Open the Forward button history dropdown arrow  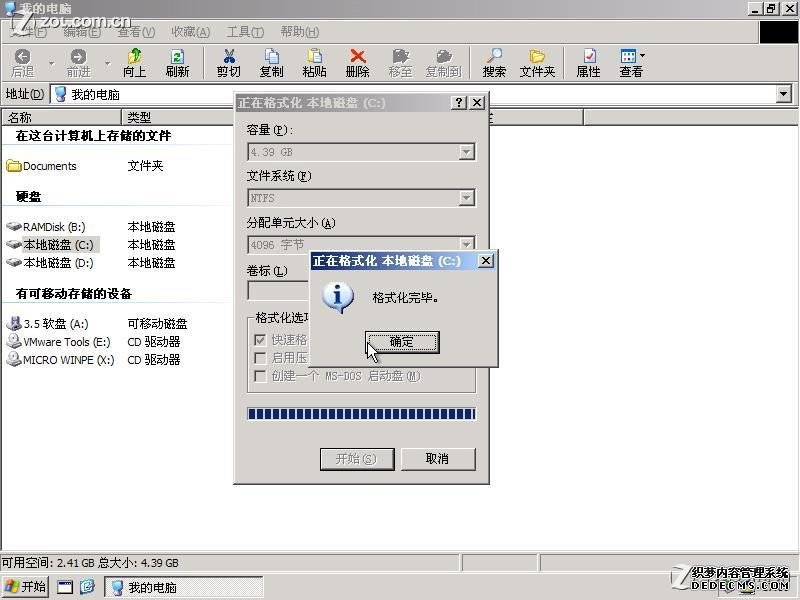tap(108, 63)
